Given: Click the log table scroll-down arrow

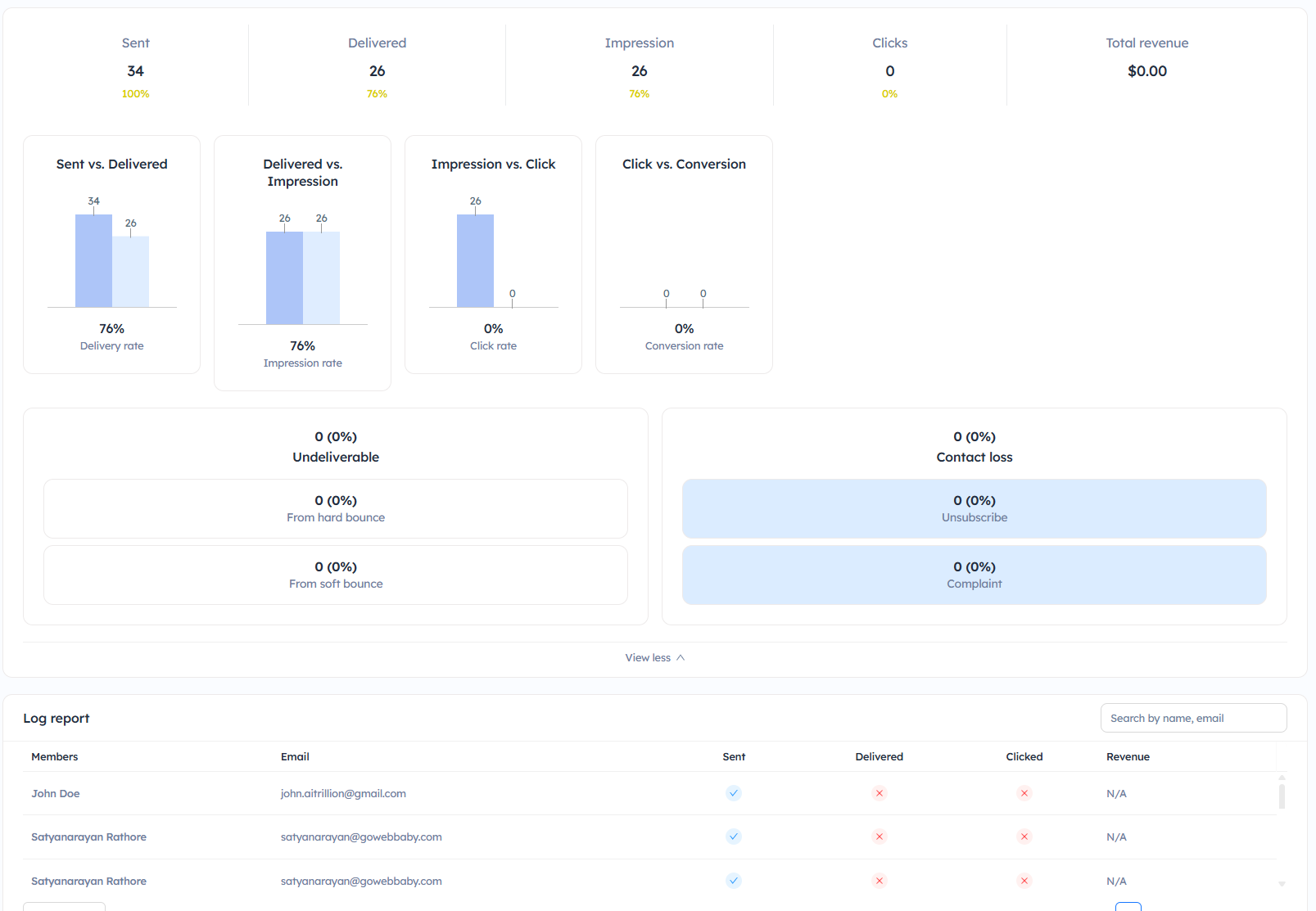Looking at the screenshot, I should click(x=1282, y=884).
